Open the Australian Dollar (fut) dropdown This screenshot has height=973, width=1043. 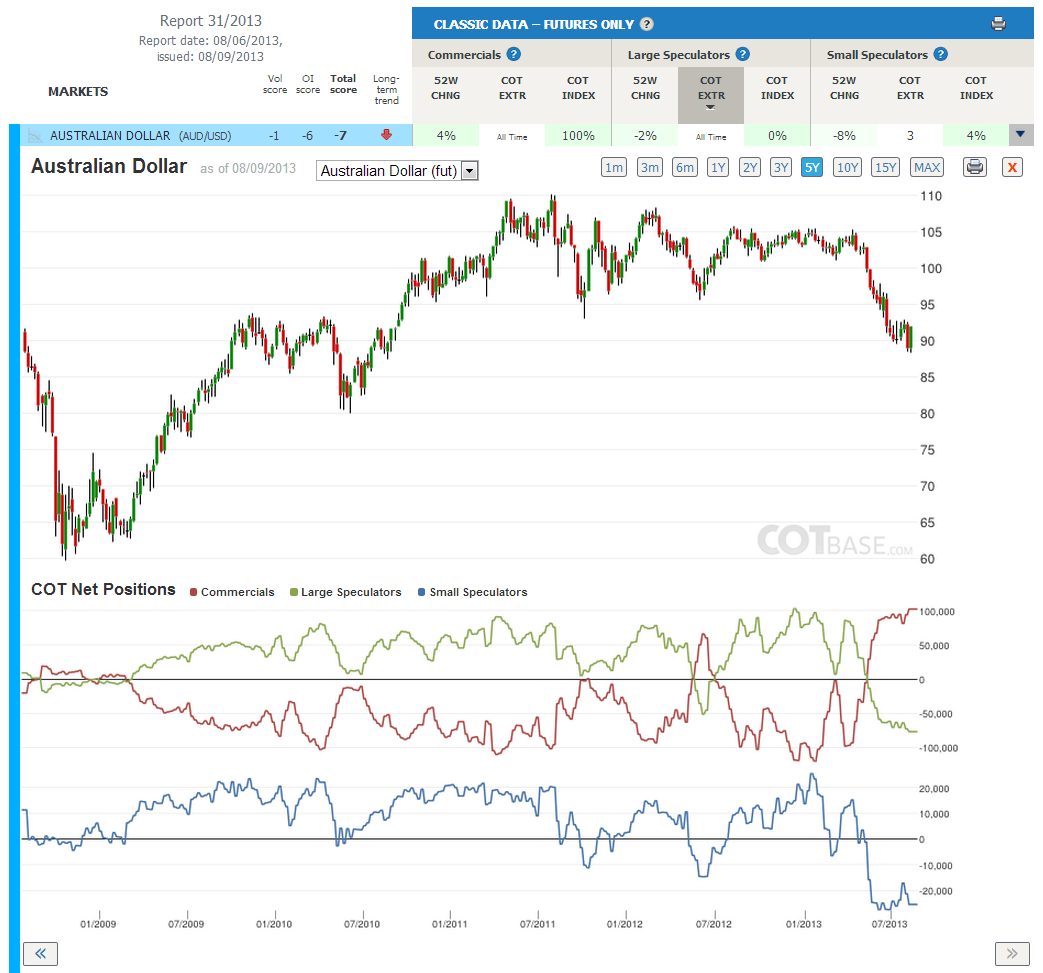click(x=397, y=171)
